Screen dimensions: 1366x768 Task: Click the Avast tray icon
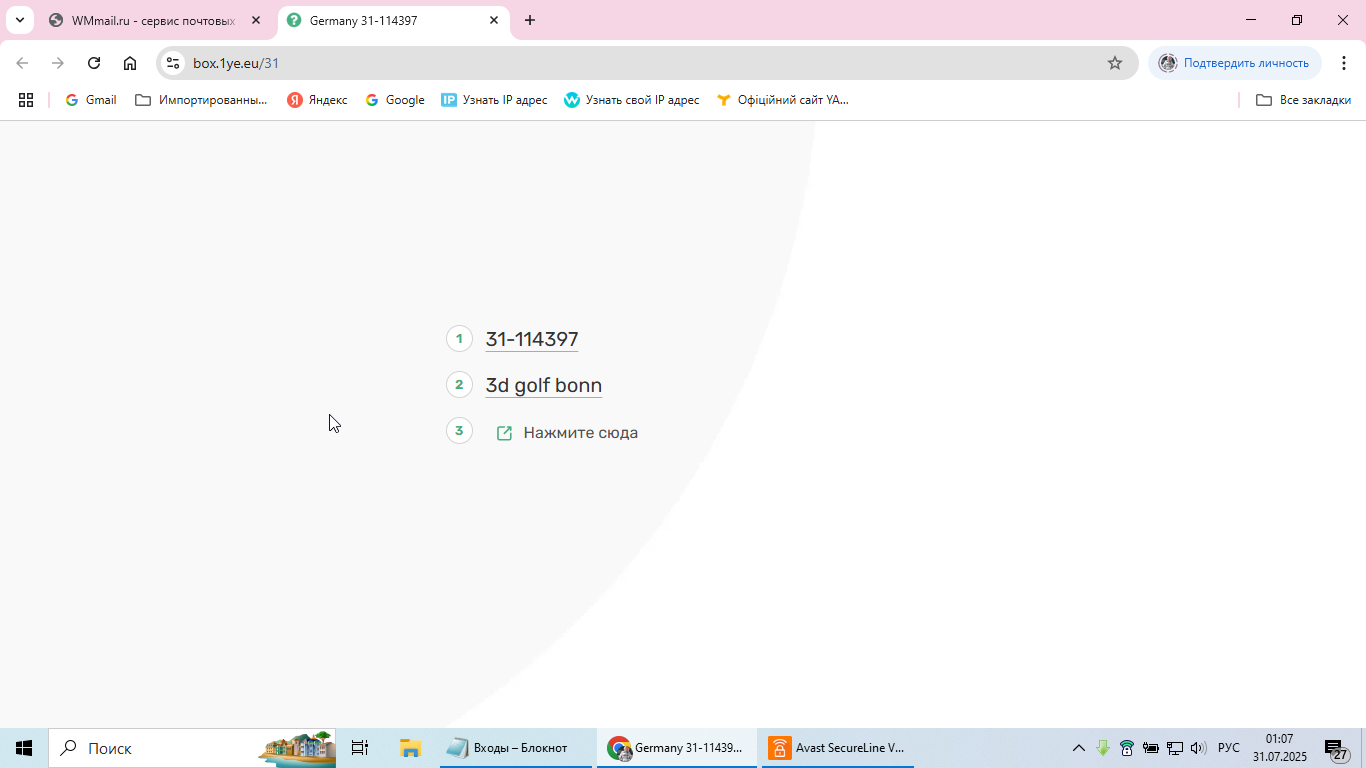pos(1127,748)
